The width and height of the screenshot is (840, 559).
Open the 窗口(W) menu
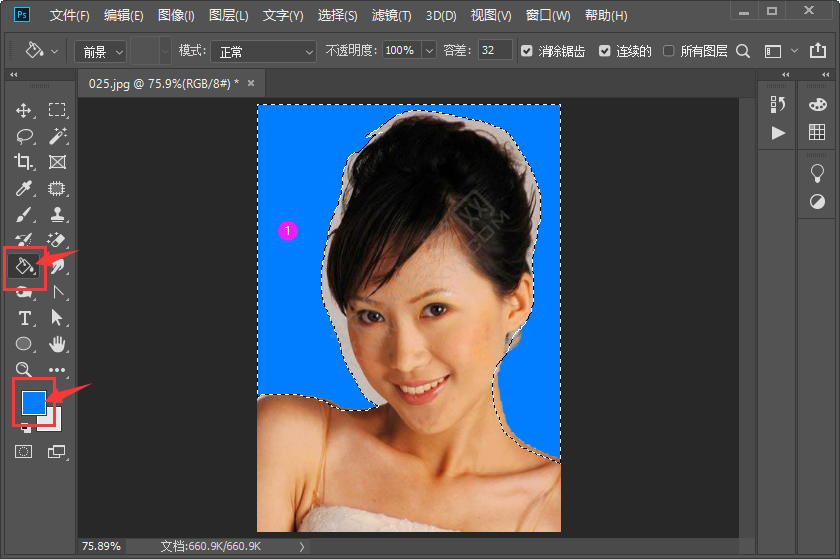pyautogui.click(x=548, y=16)
